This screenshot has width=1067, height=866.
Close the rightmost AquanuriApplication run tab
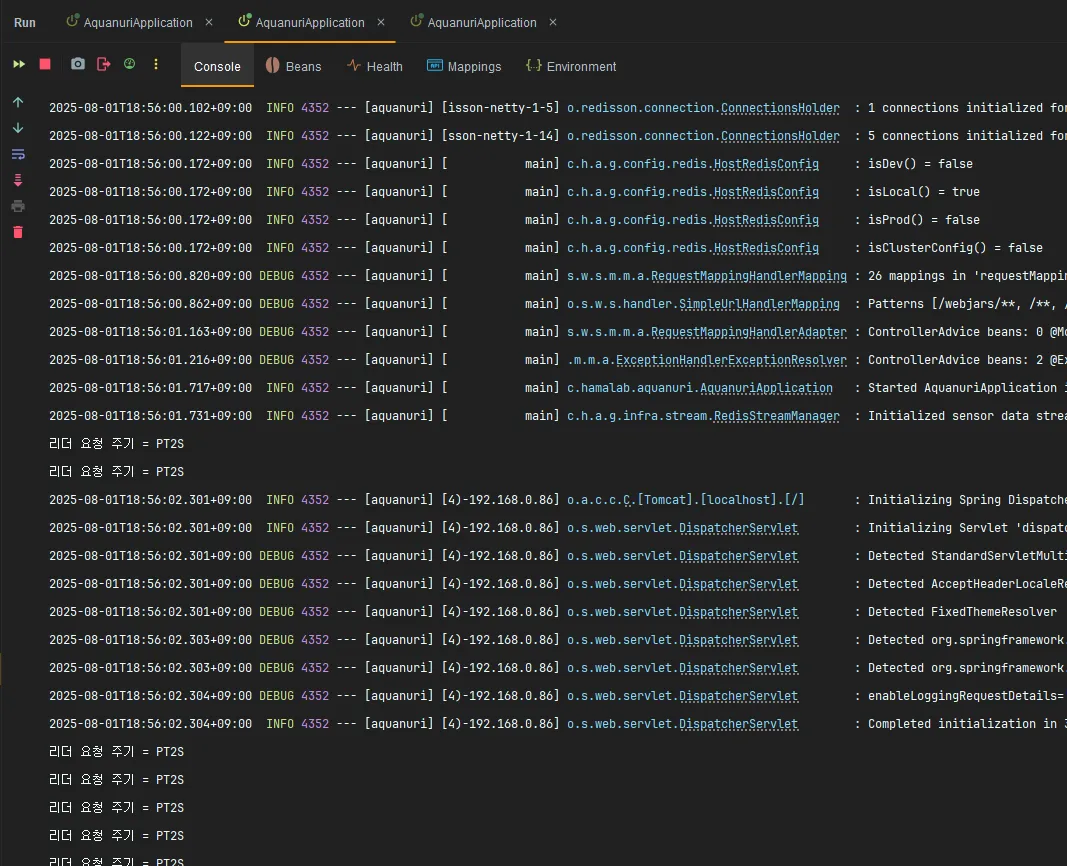click(x=553, y=22)
